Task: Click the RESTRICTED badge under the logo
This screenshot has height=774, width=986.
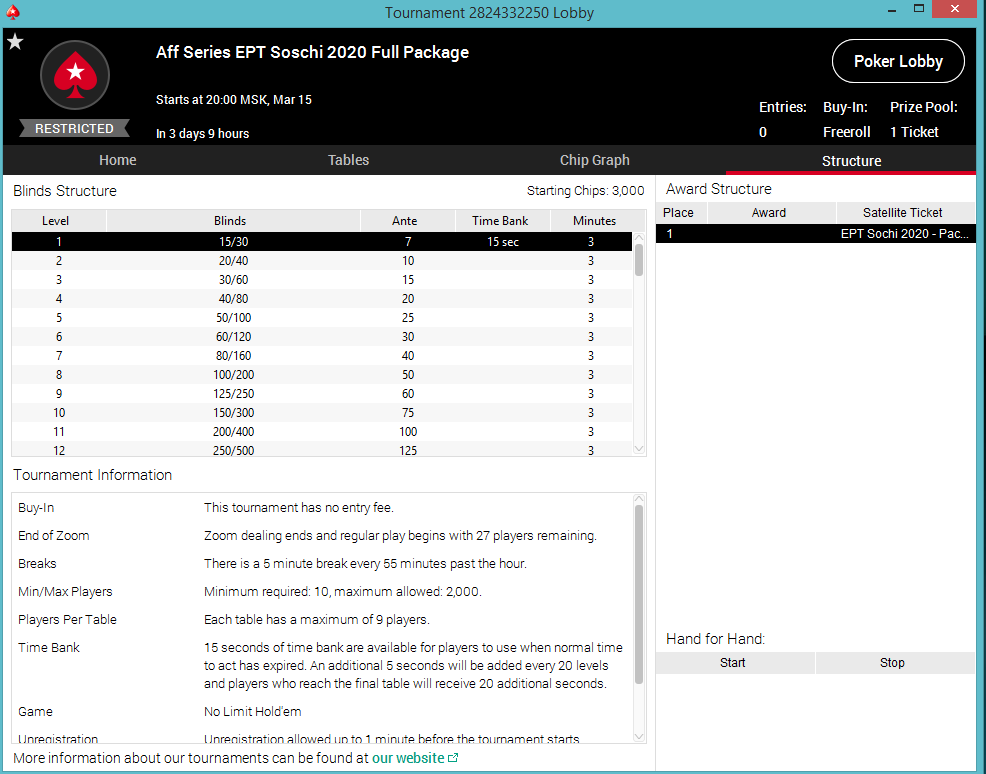Action: pyautogui.click(x=74, y=129)
